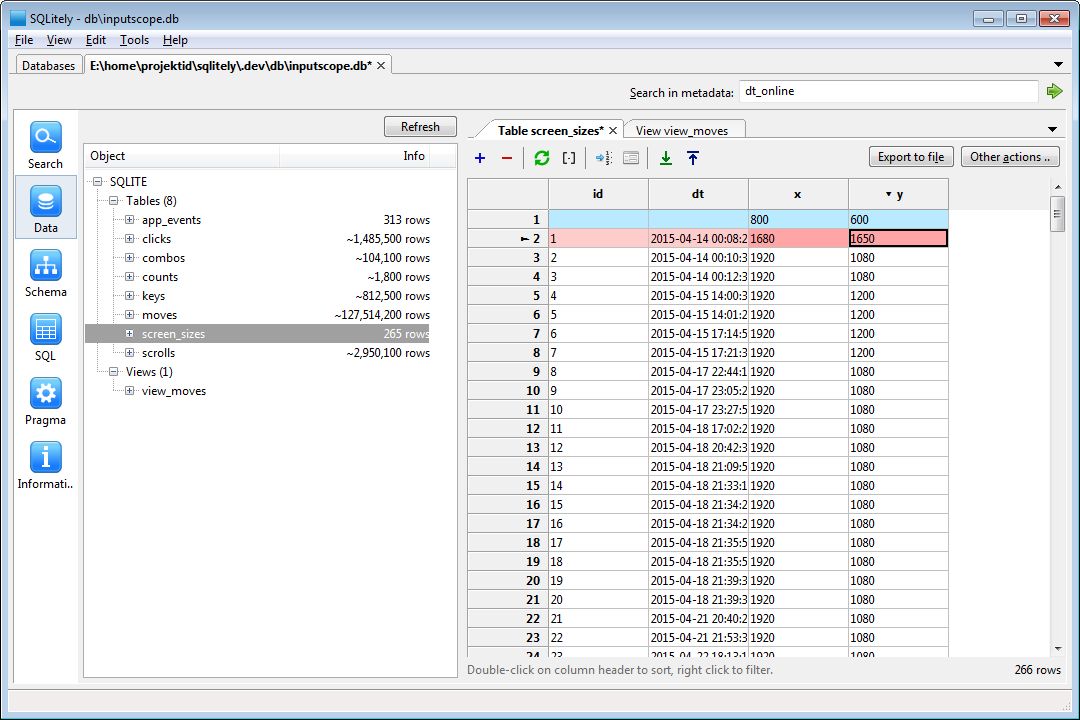Expand the moves table node
Image resolution: width=1080 pixels, height=720 pixels.
(130, 314)
